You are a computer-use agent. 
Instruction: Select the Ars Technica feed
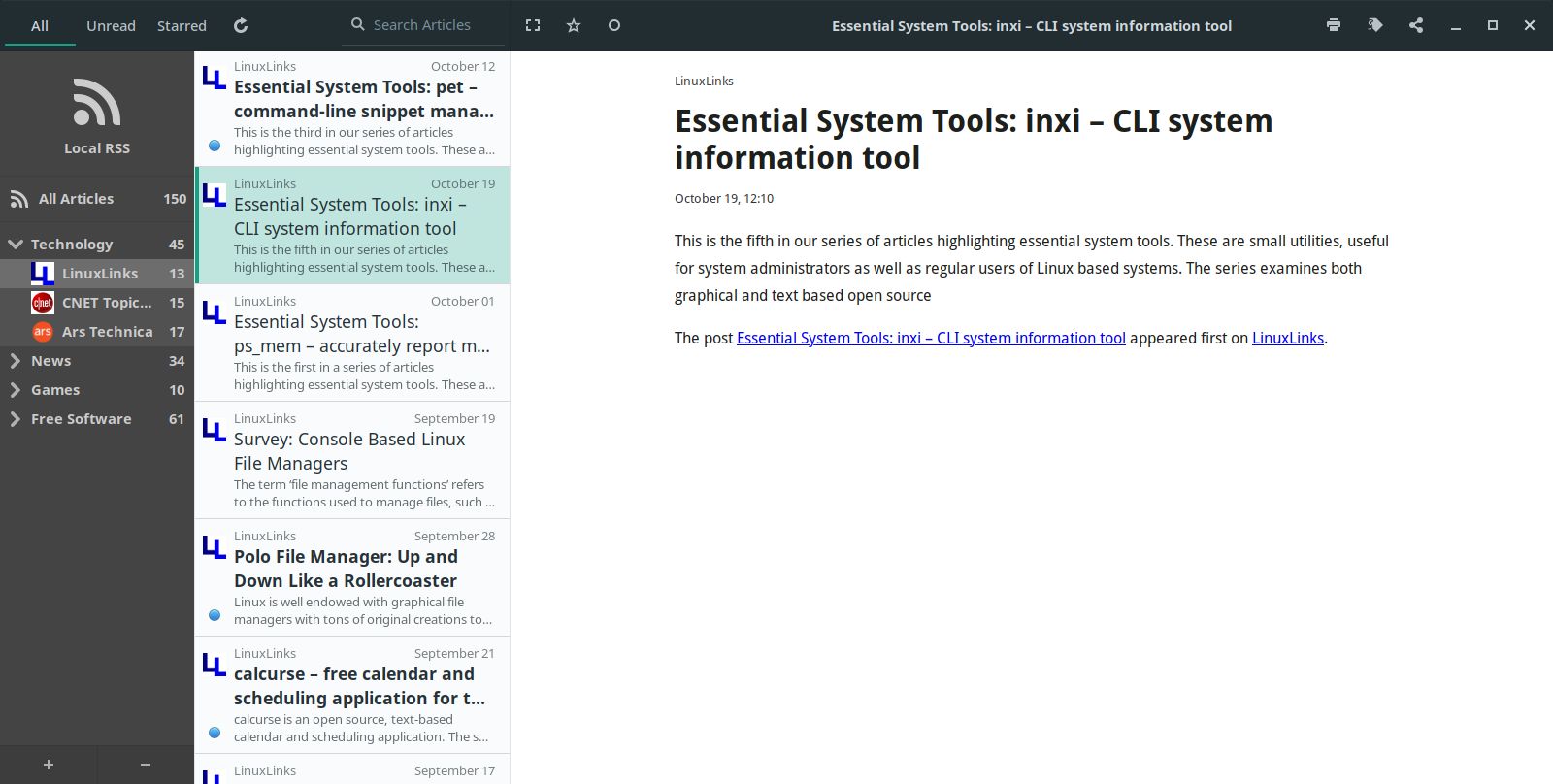(97, 332)
